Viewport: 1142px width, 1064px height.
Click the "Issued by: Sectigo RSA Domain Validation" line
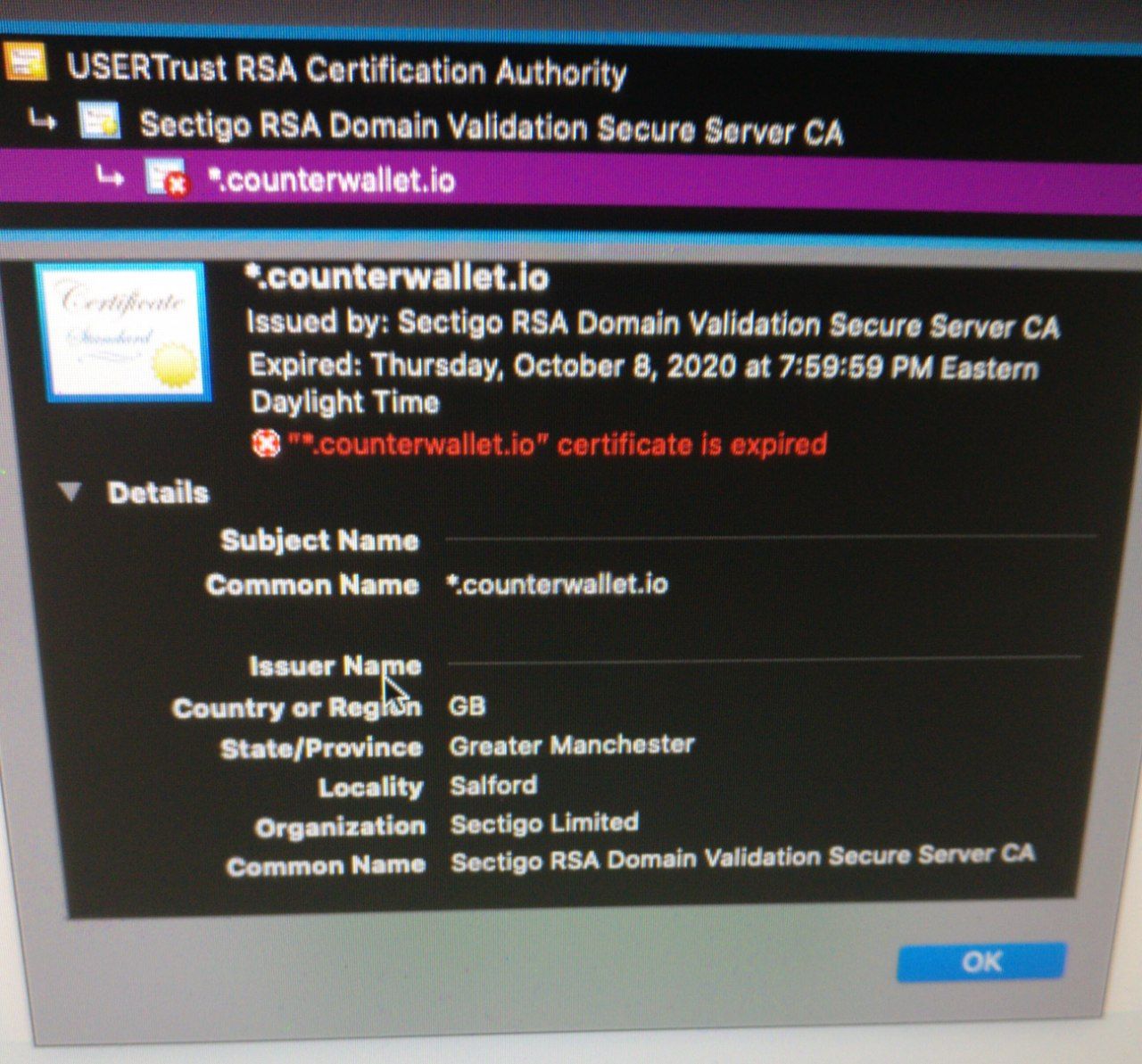(x=653, y=323)
